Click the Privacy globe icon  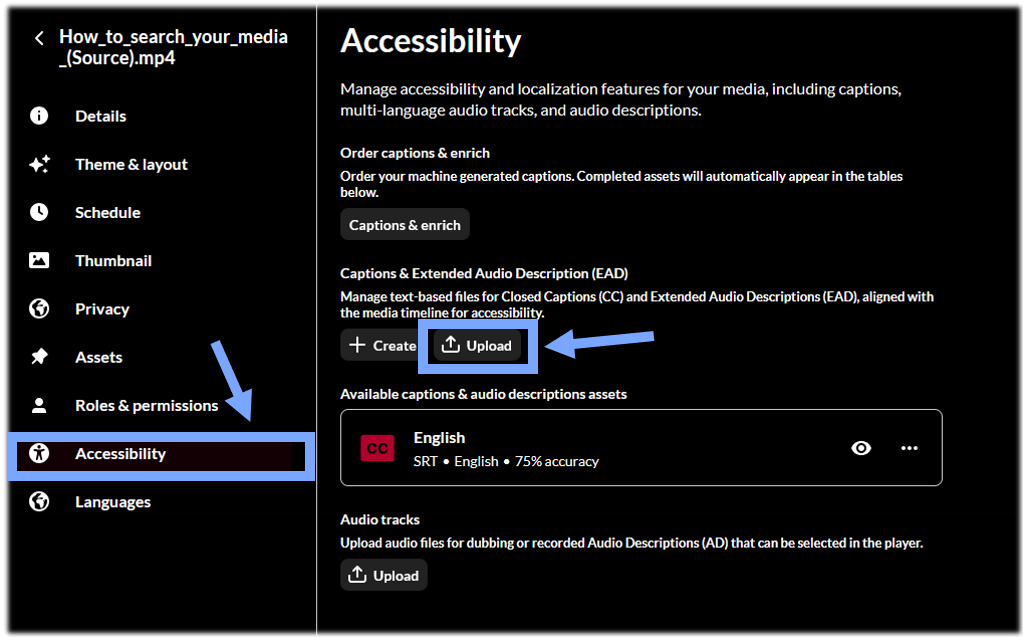[39, 308]
